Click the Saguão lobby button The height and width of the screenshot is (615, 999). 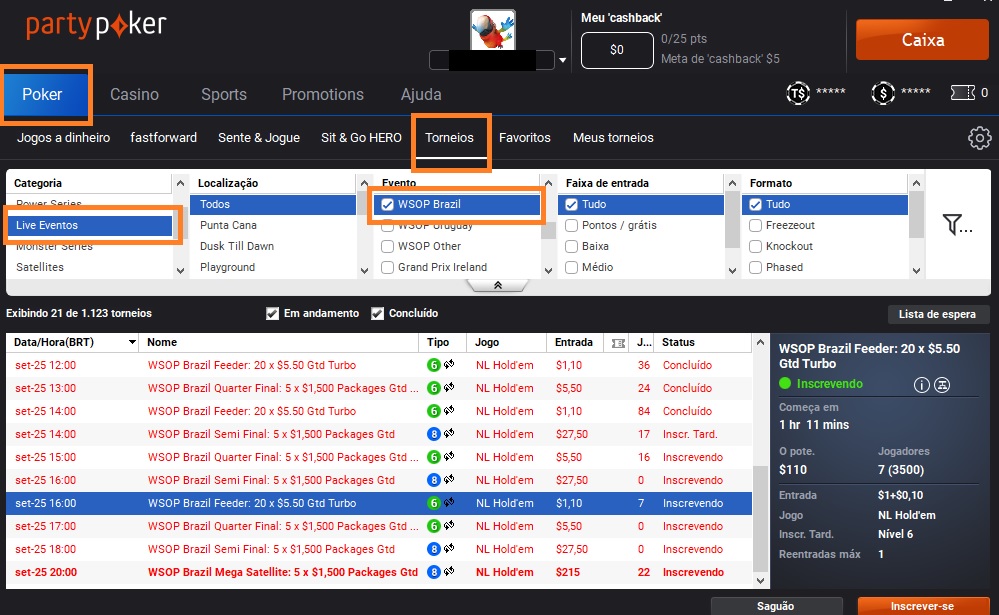pos(776,606)
